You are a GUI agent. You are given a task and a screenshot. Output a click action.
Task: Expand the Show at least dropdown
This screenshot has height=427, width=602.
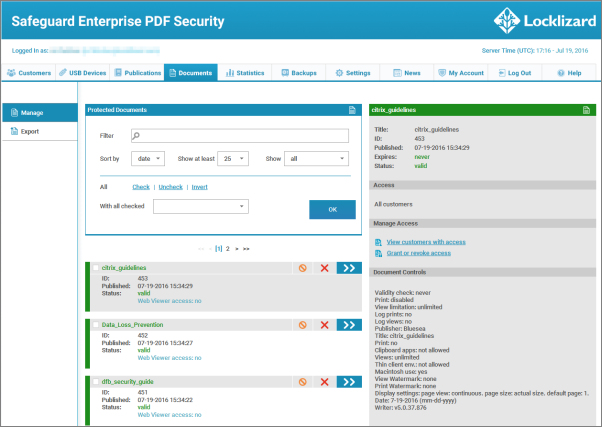[x=235, y=158]
